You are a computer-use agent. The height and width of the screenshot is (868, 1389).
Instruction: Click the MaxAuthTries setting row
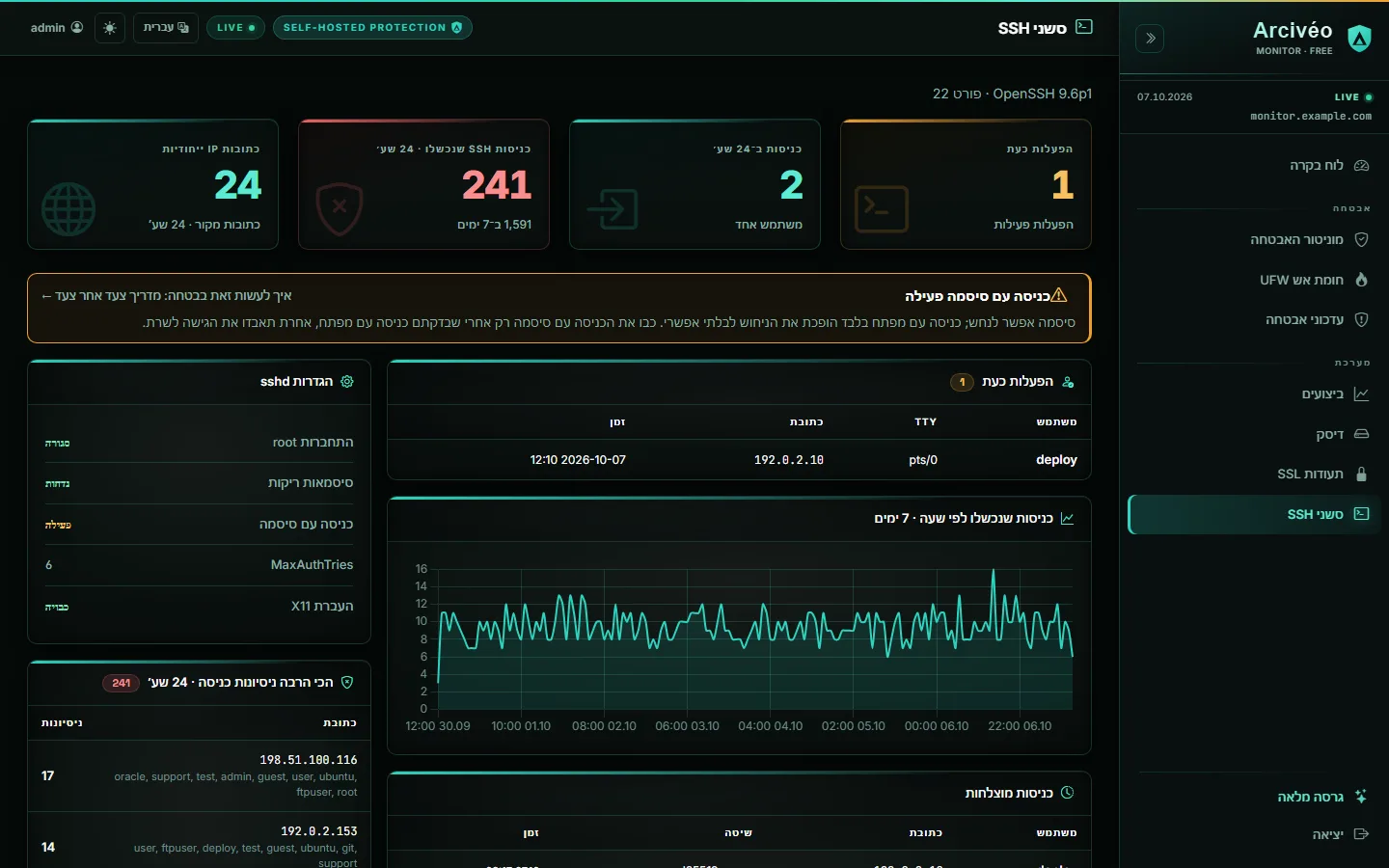click(199, 565)
